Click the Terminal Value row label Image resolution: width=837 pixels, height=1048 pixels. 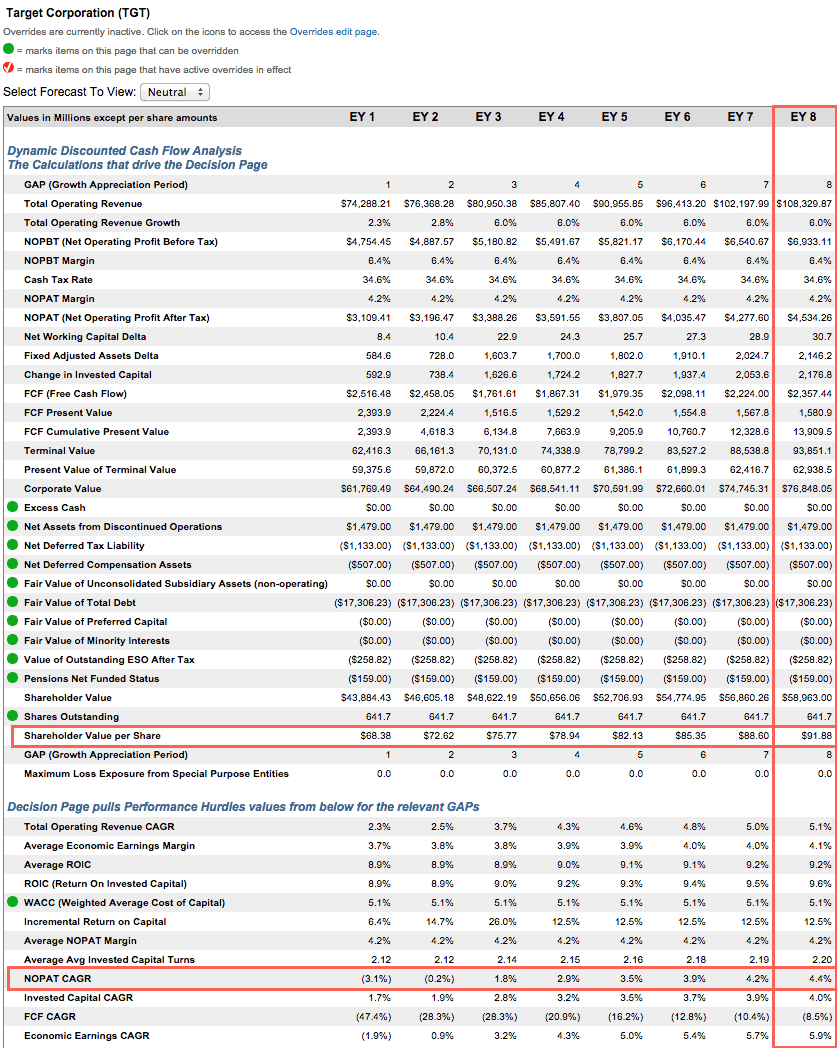tap(59, 450)
